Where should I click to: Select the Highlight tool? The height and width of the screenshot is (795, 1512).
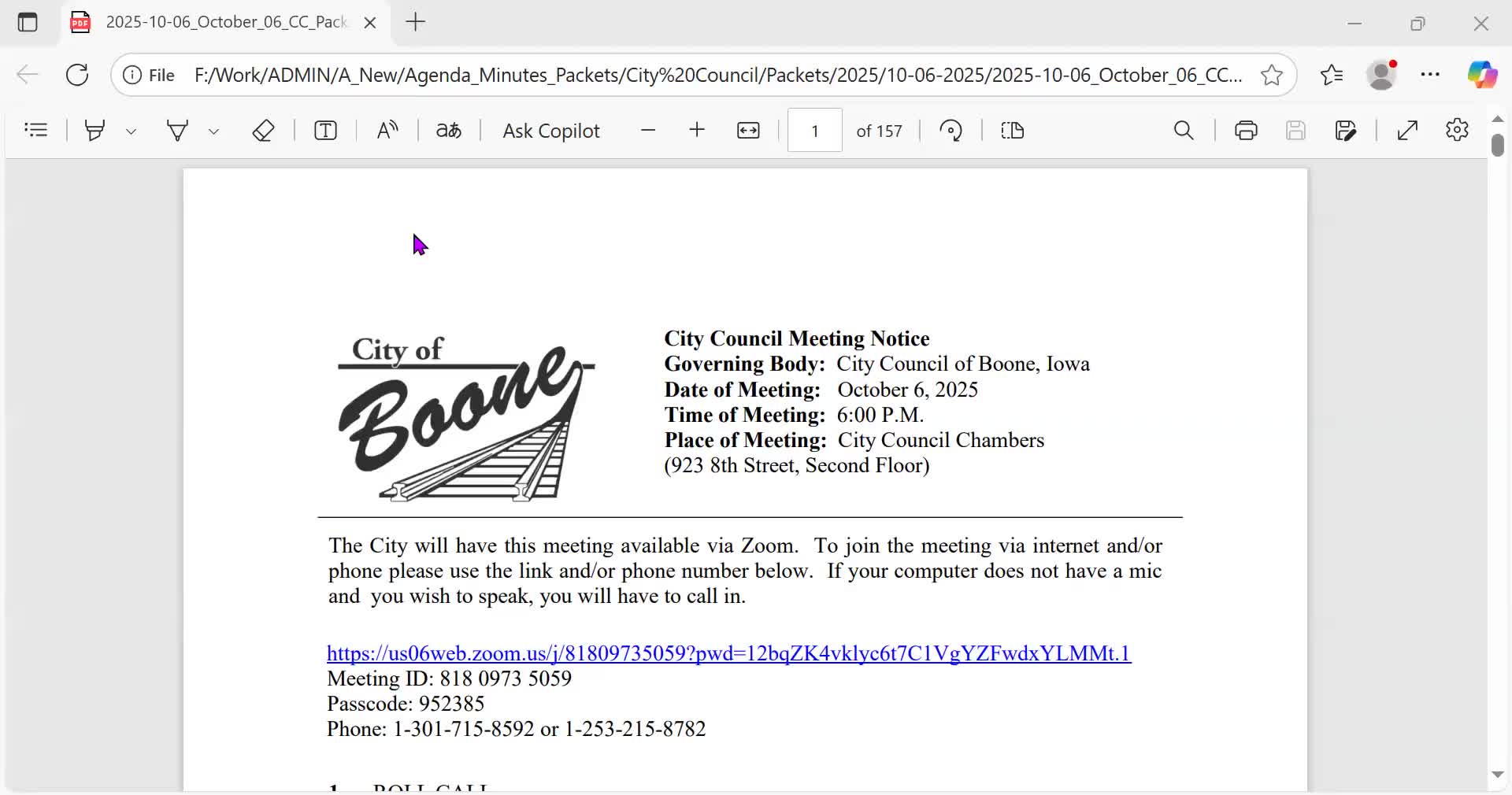click(x=95, y=130)
